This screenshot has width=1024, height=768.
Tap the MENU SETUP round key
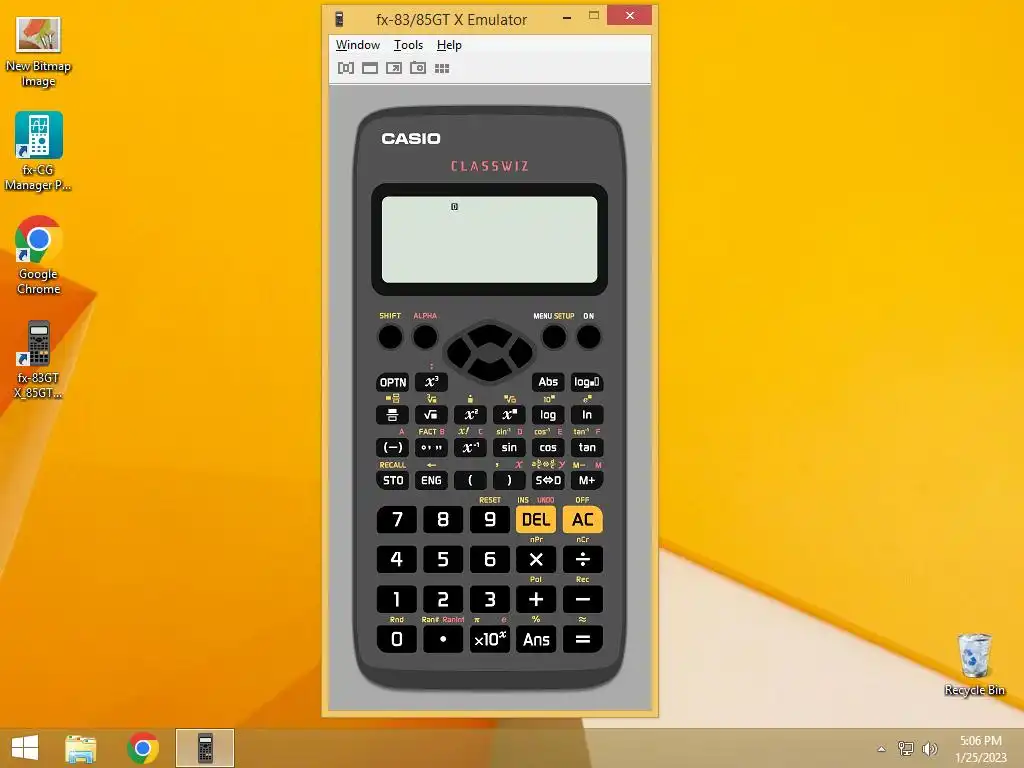coord(554,338)
